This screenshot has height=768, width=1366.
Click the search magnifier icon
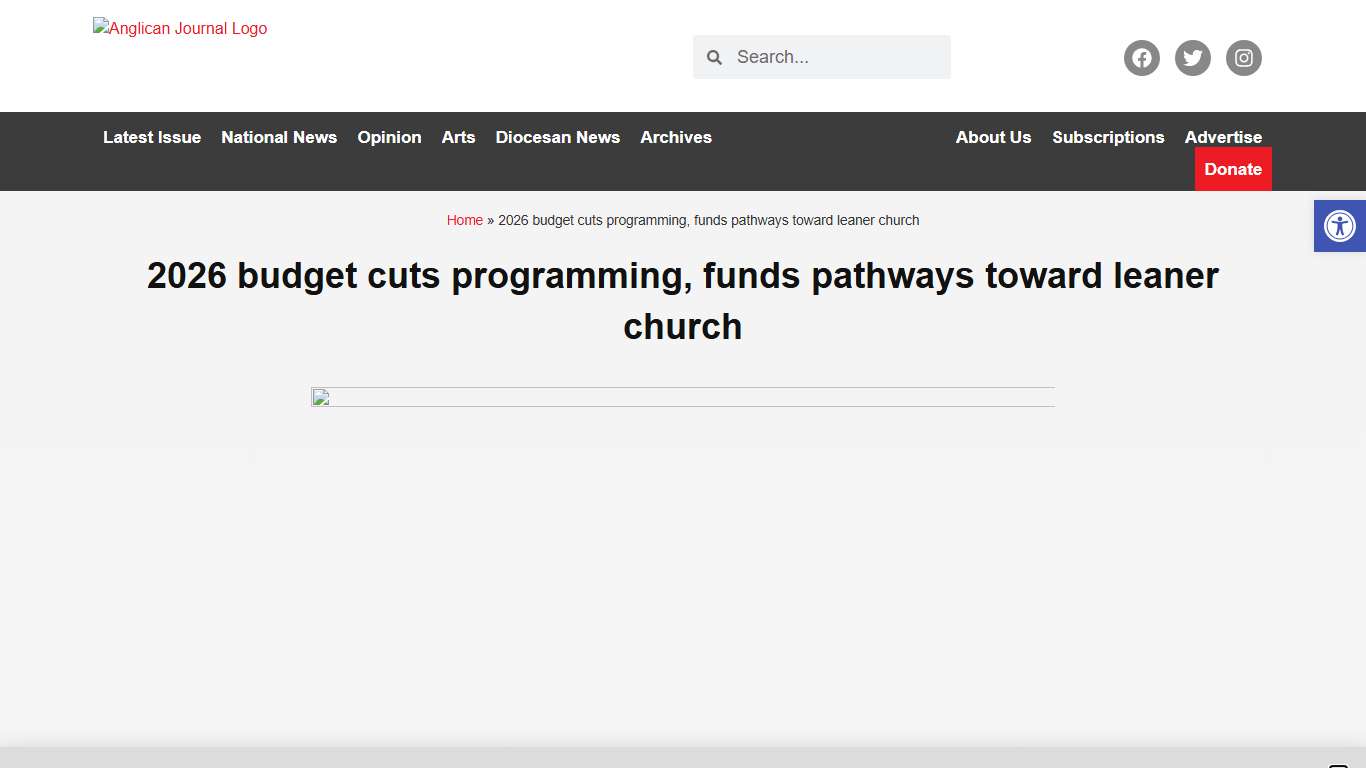point(714,57)
